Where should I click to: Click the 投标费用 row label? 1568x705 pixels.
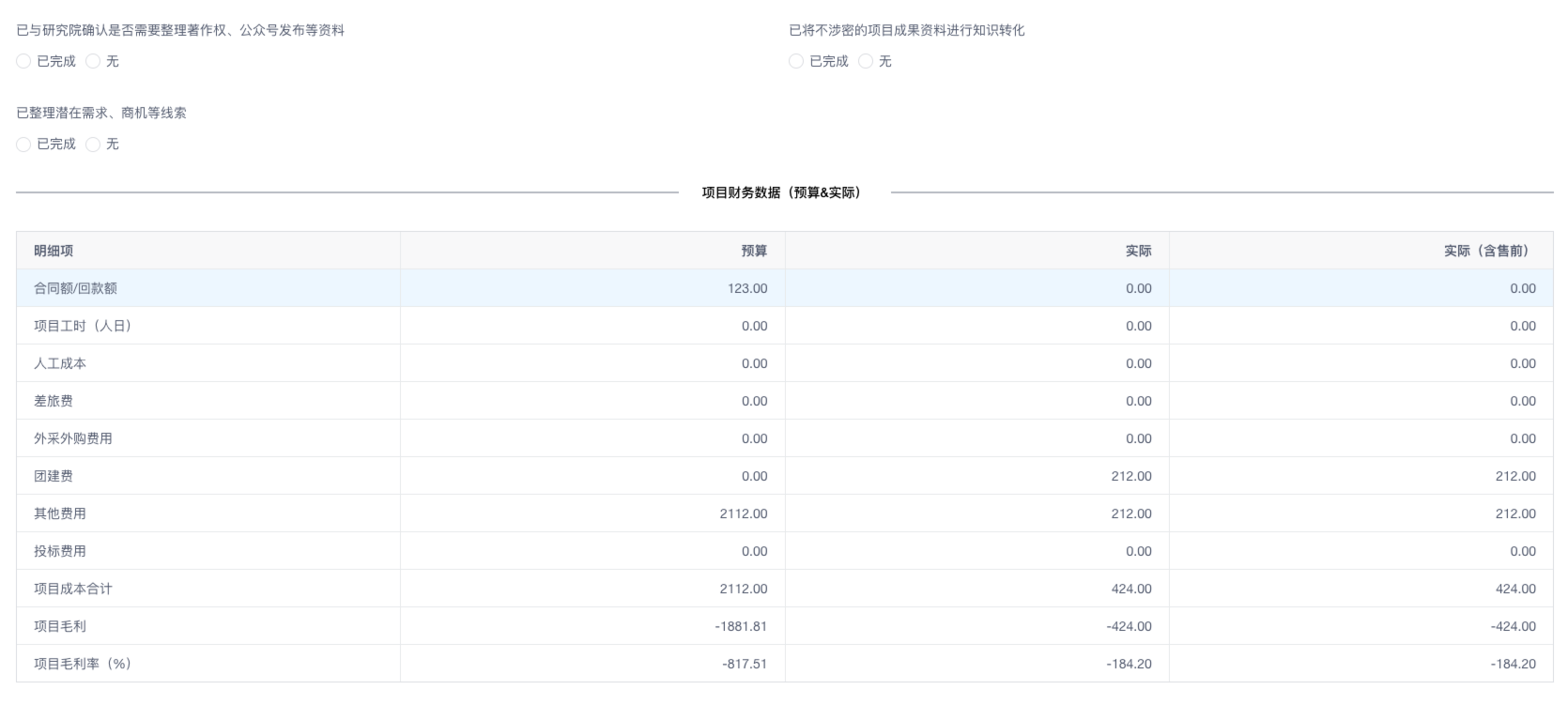click(x=60, y=551)
